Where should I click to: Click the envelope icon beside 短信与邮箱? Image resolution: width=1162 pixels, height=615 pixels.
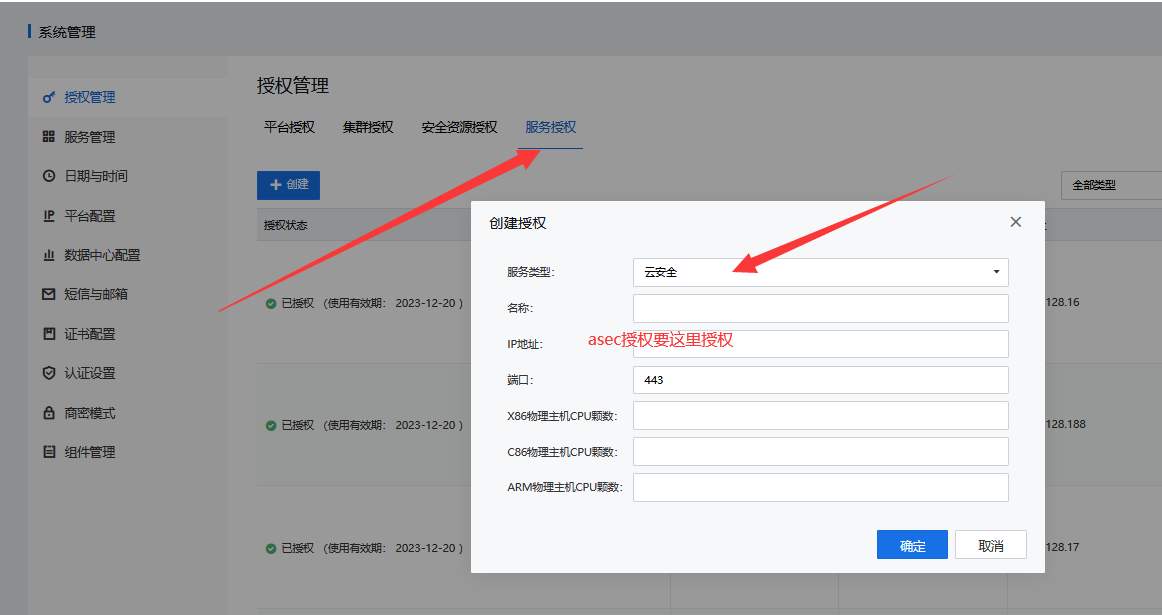point(48,294)
